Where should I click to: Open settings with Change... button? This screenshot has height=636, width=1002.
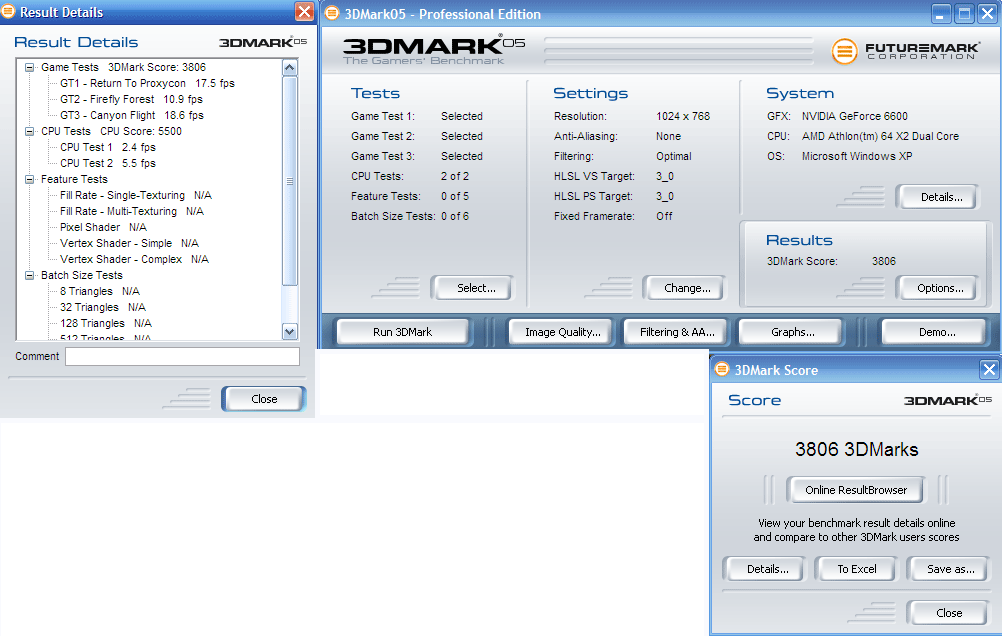684,288
